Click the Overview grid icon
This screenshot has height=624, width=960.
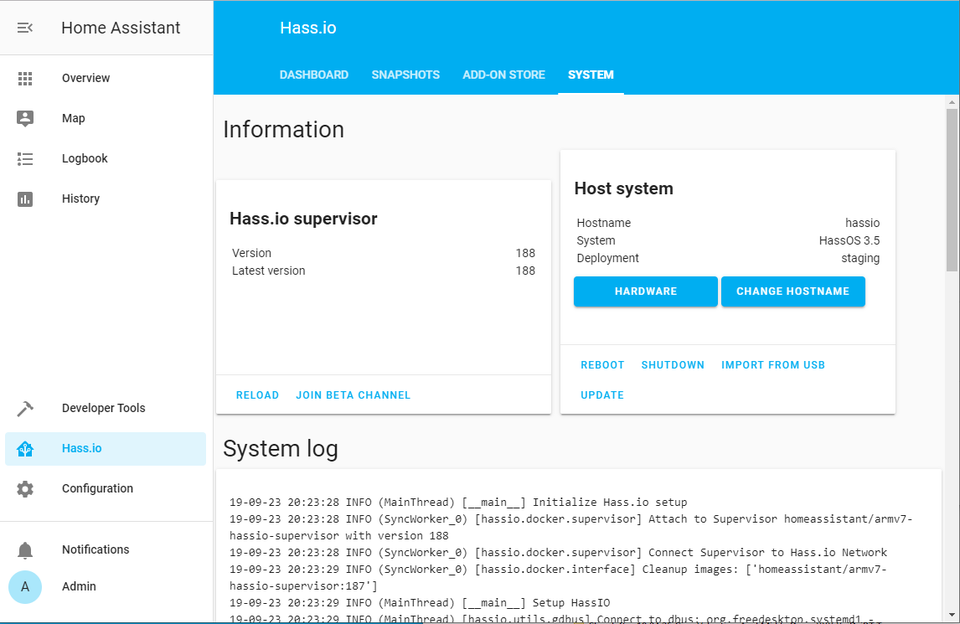pyautogui.click(x=25, y=78)
